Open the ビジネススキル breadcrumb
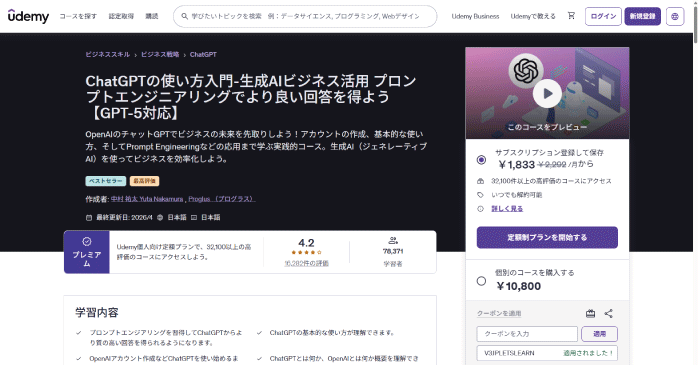698x365 pixels. [x=108, y=54]
